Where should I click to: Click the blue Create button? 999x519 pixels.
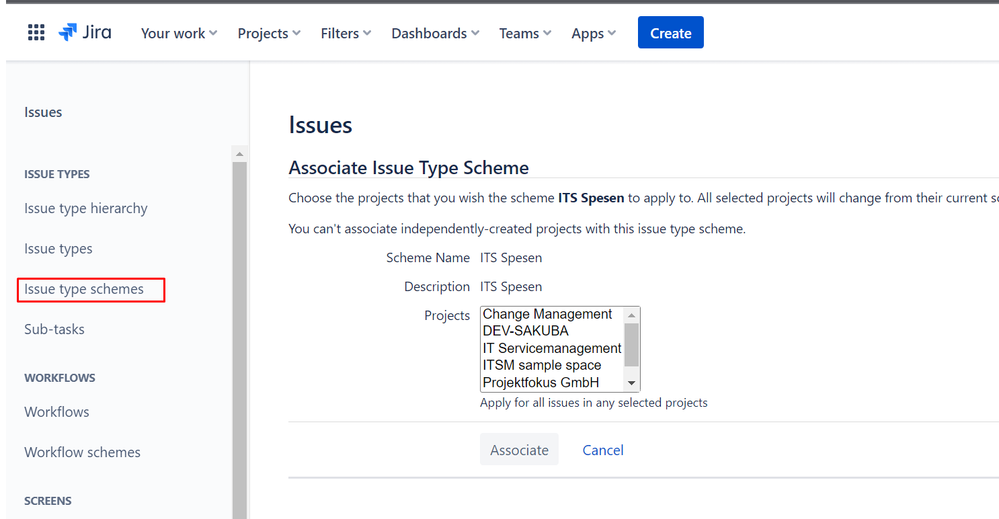tap(670, 32)
